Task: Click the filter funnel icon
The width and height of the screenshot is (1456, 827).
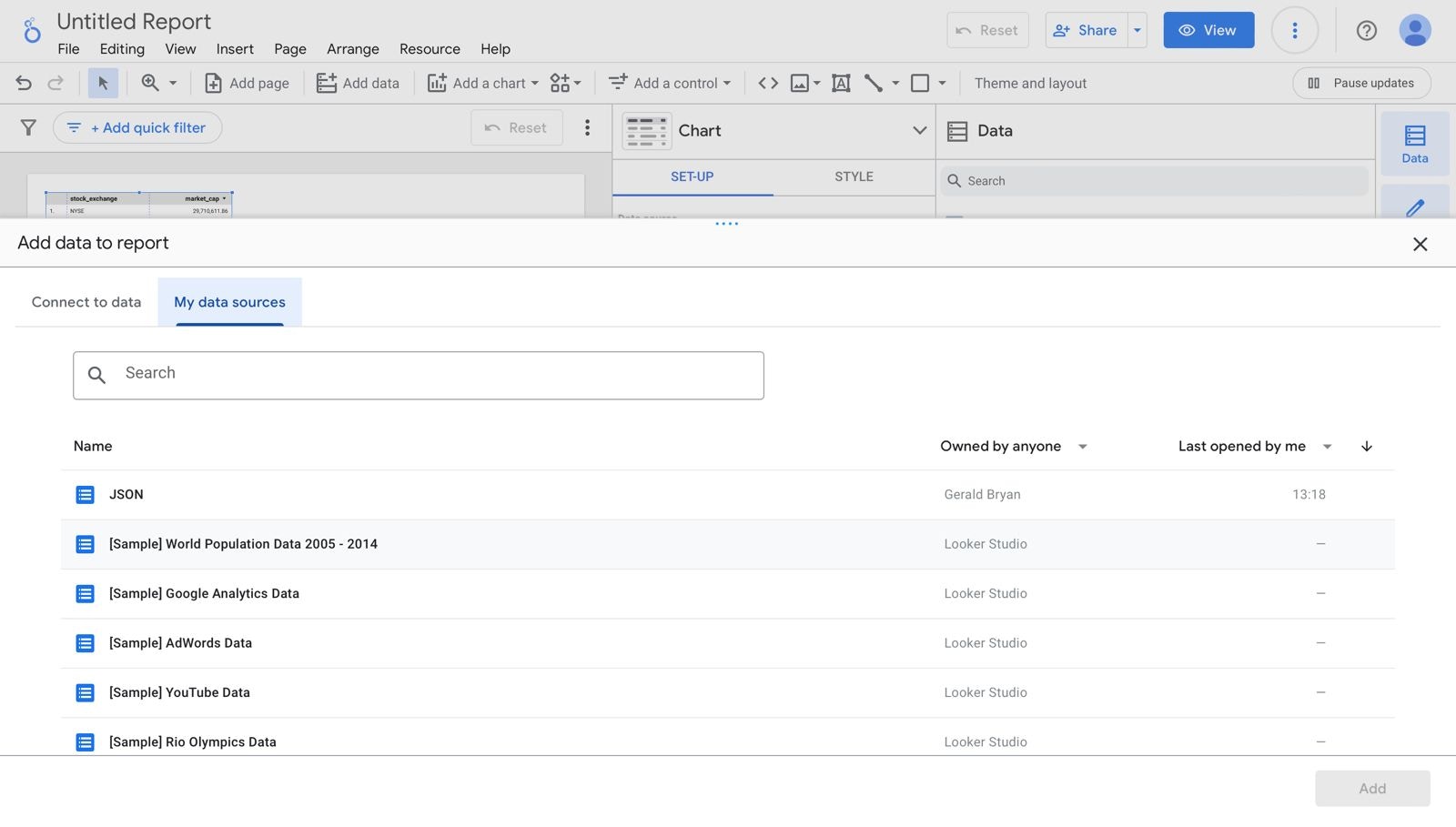Action: coord(29,127)
